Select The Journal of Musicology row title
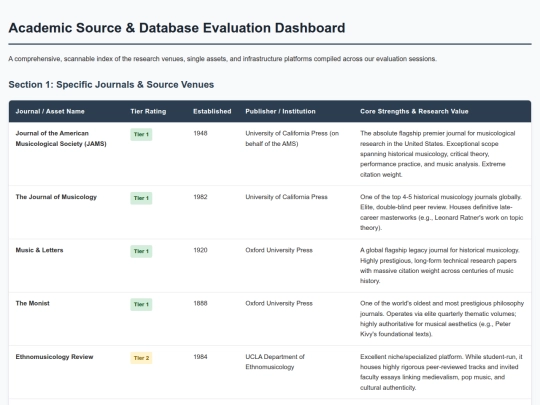 tap(56, 197)
